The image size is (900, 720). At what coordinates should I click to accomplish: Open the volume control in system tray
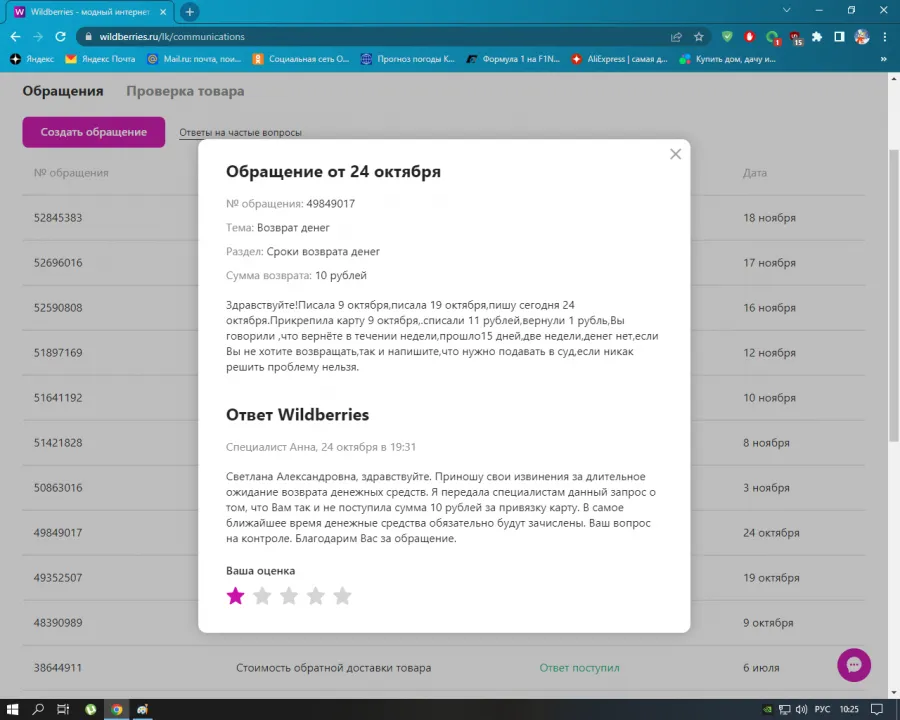801,710
